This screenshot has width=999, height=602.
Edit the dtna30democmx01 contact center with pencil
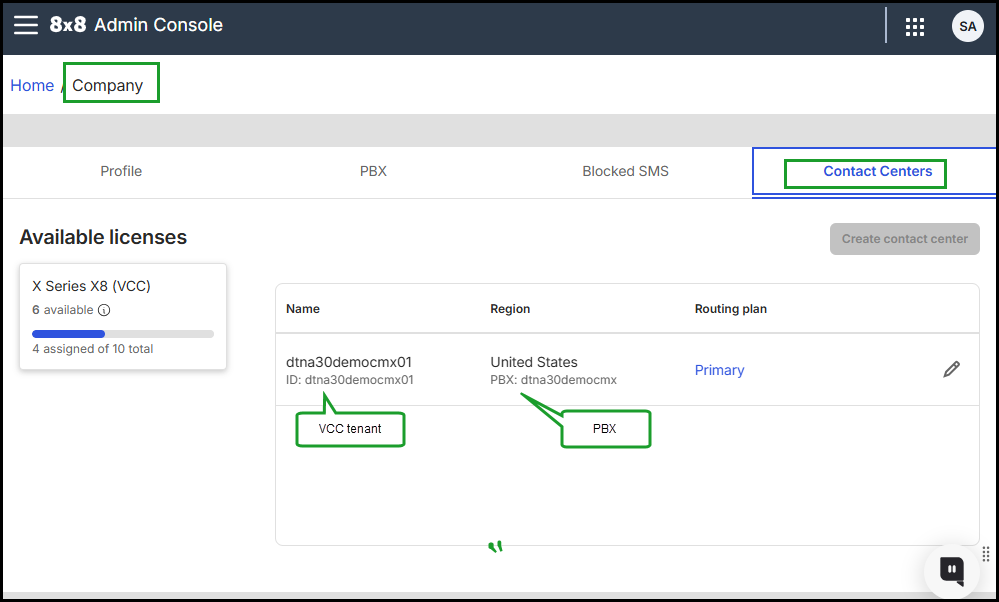click(x=951, y=369)
